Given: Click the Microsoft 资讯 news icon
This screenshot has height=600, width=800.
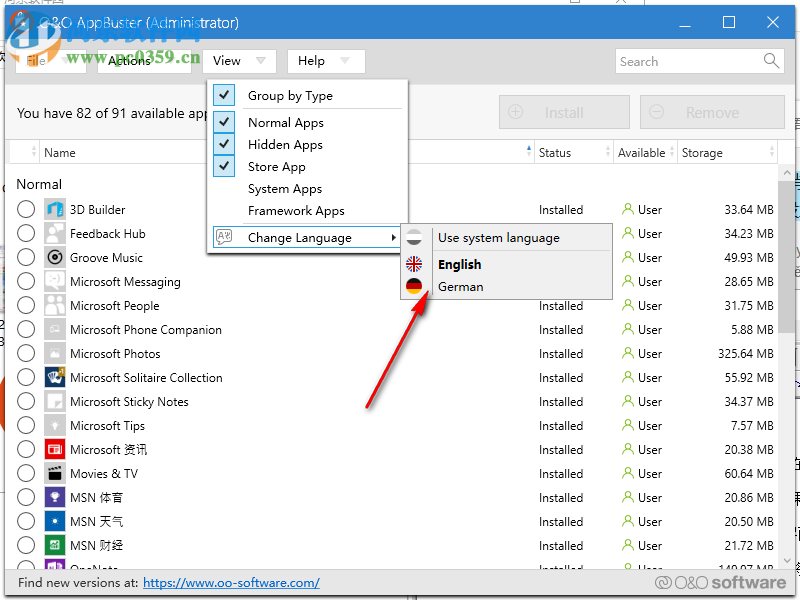Looking at the screenshot, I should [55, 450].
